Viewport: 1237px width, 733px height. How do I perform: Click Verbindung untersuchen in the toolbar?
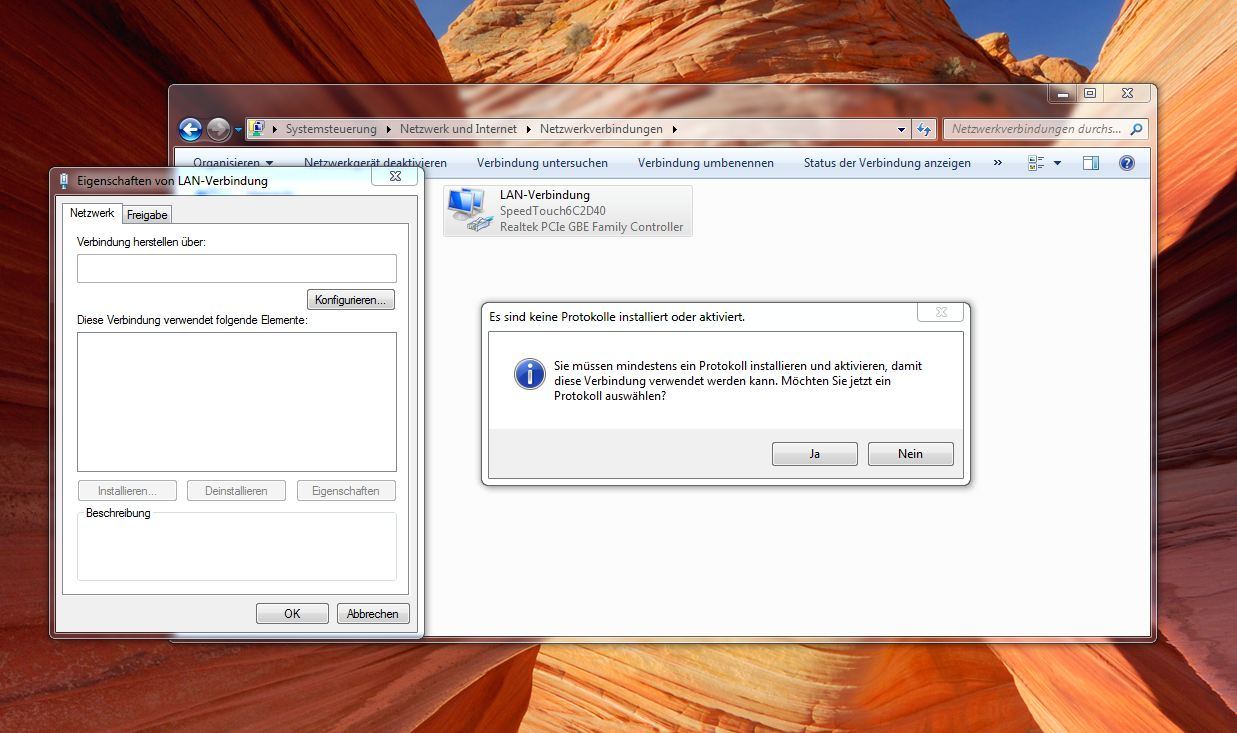(542, 163)
